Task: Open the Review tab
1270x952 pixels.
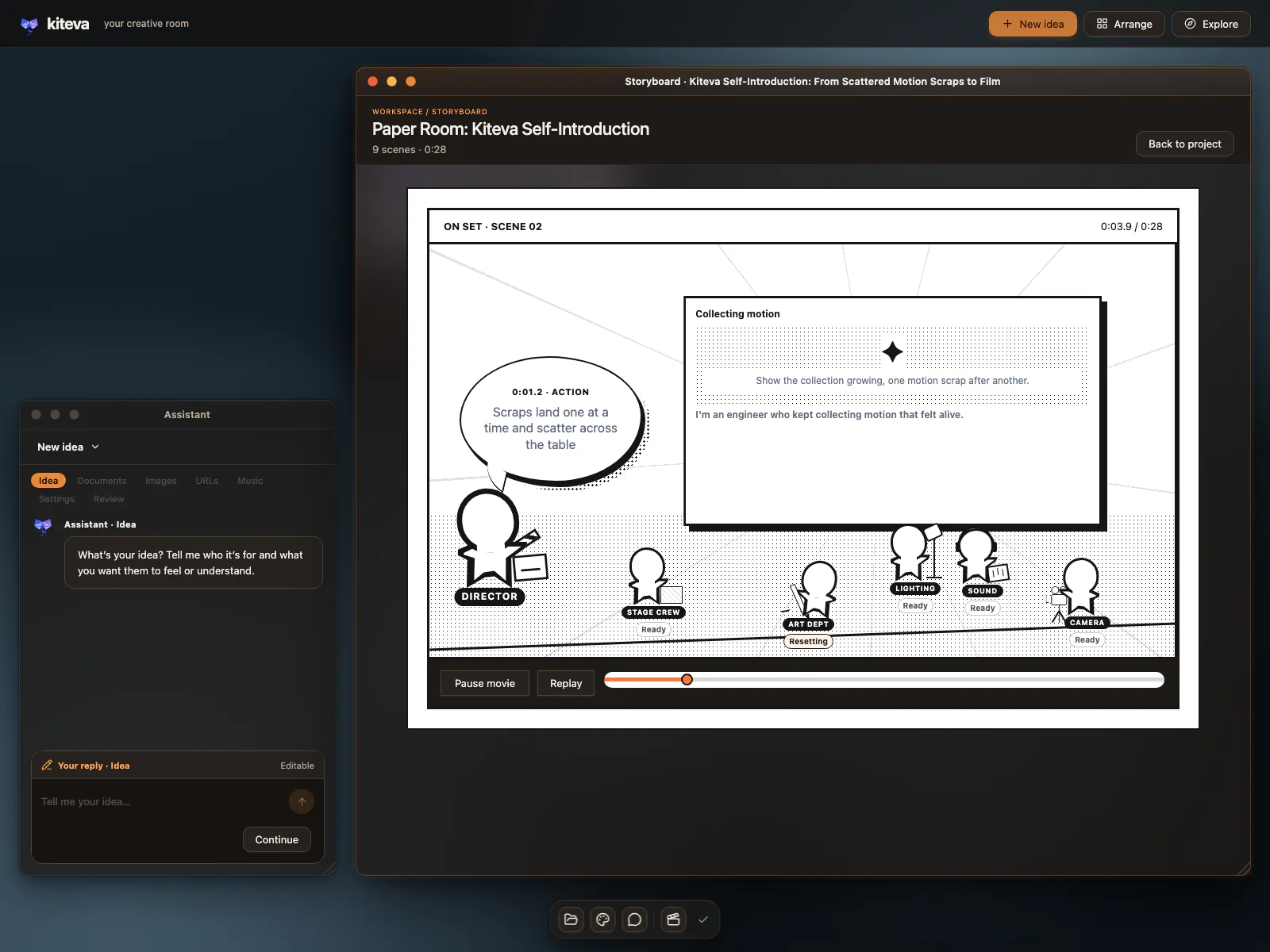Action: [109, 499]
